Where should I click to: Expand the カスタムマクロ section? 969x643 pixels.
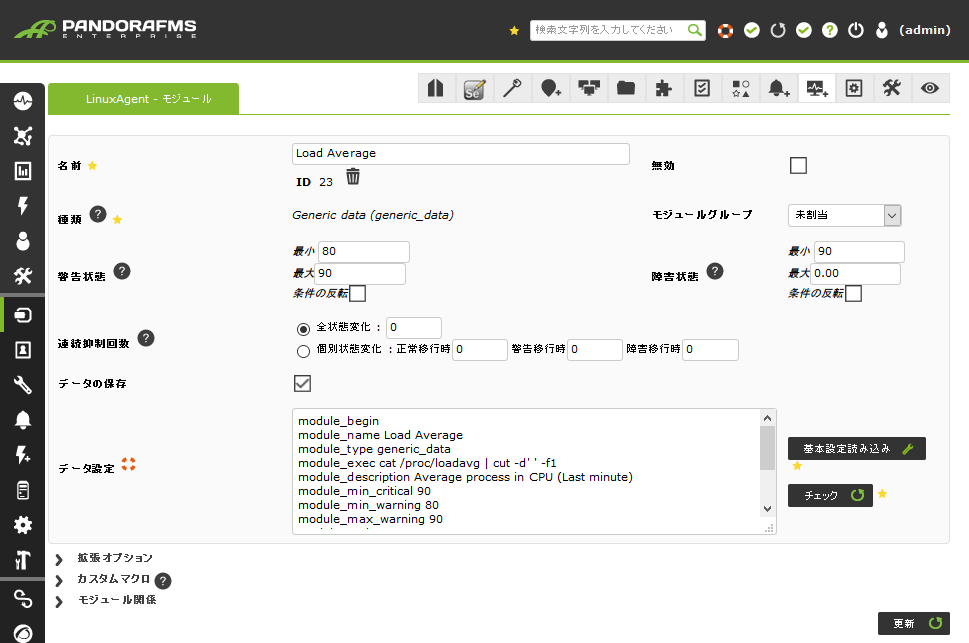[59, 581]
